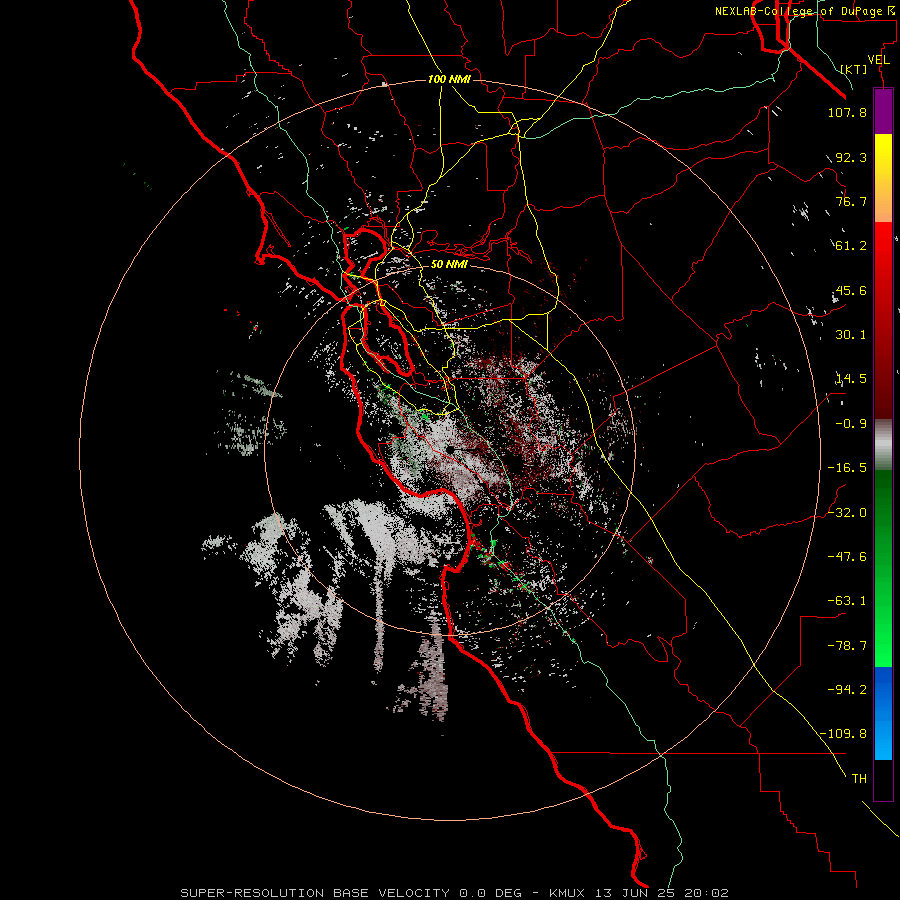Click the -63.1 value on the velocity scale

847,601
